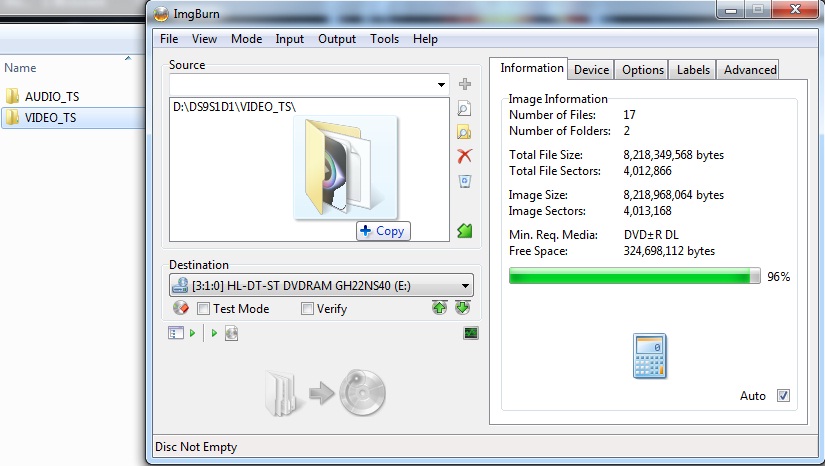This screenshot has width=825, height=466.
Task: Click the add source plus icon
Action: [x=465, y=84]
